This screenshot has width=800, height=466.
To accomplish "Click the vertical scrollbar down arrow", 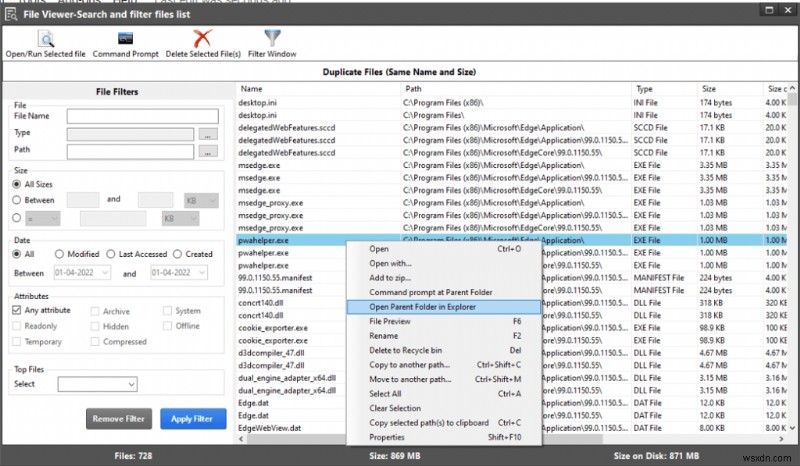I will coord(792,428).
